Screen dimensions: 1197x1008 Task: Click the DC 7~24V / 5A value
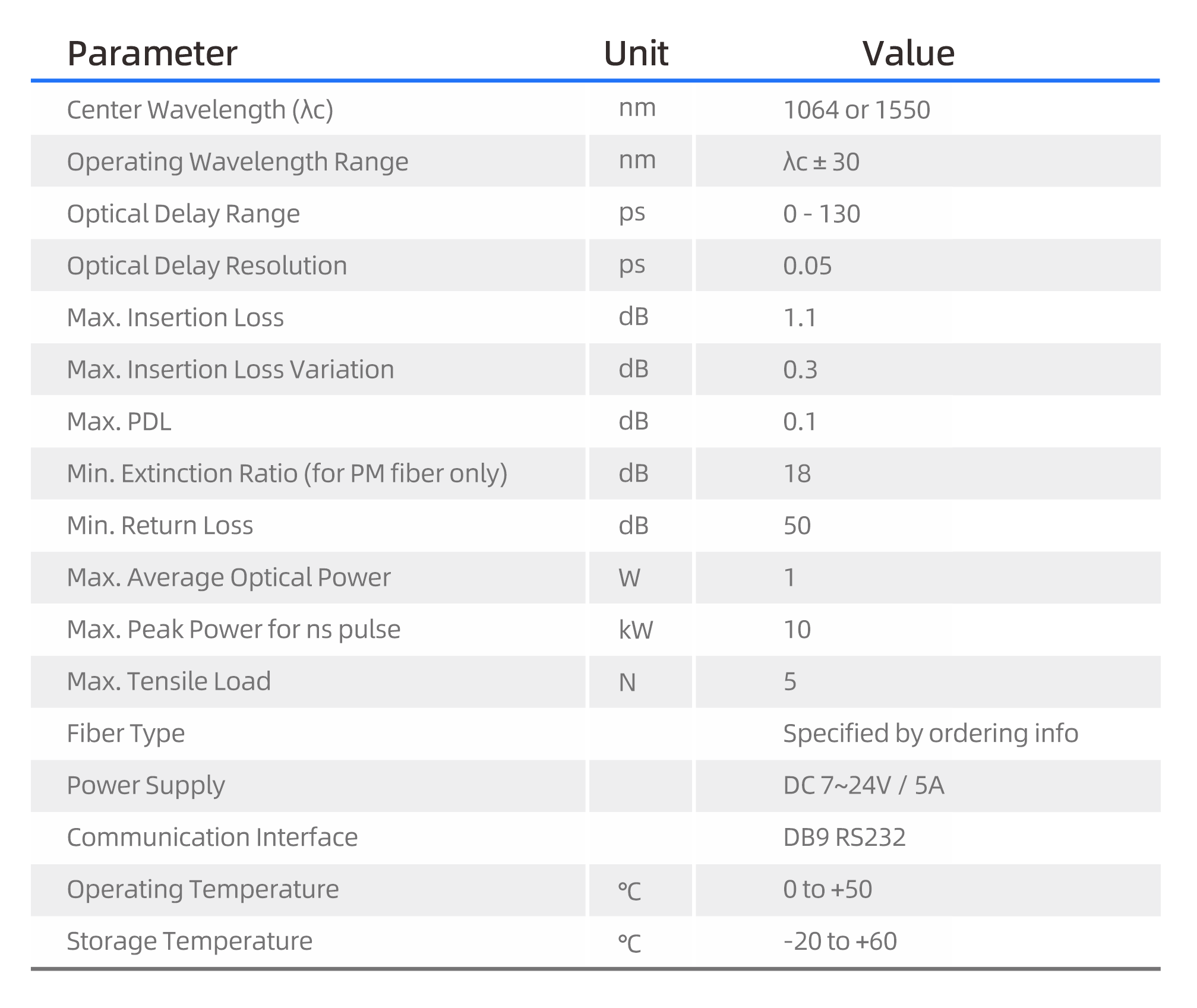(863, 785)
